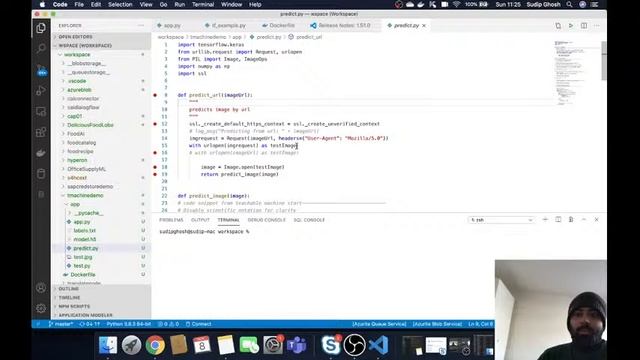Close the predict.py editor tab
The image size is (640, 360).
[x=424, y=26]
